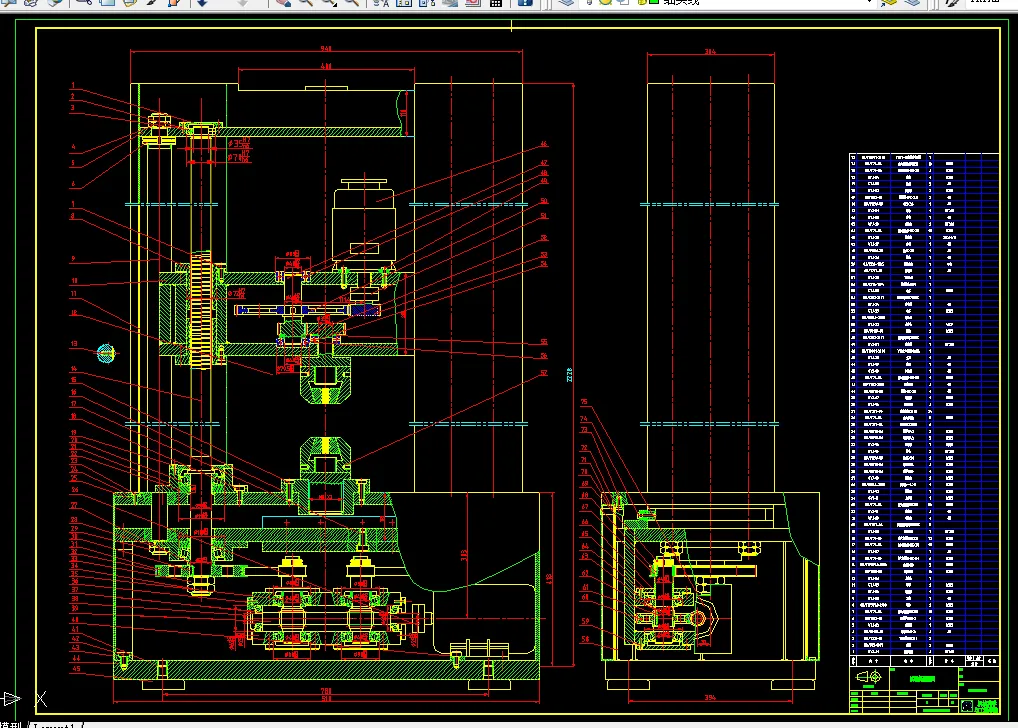Select the "394" dimension below the side view

tap(710, 697)
